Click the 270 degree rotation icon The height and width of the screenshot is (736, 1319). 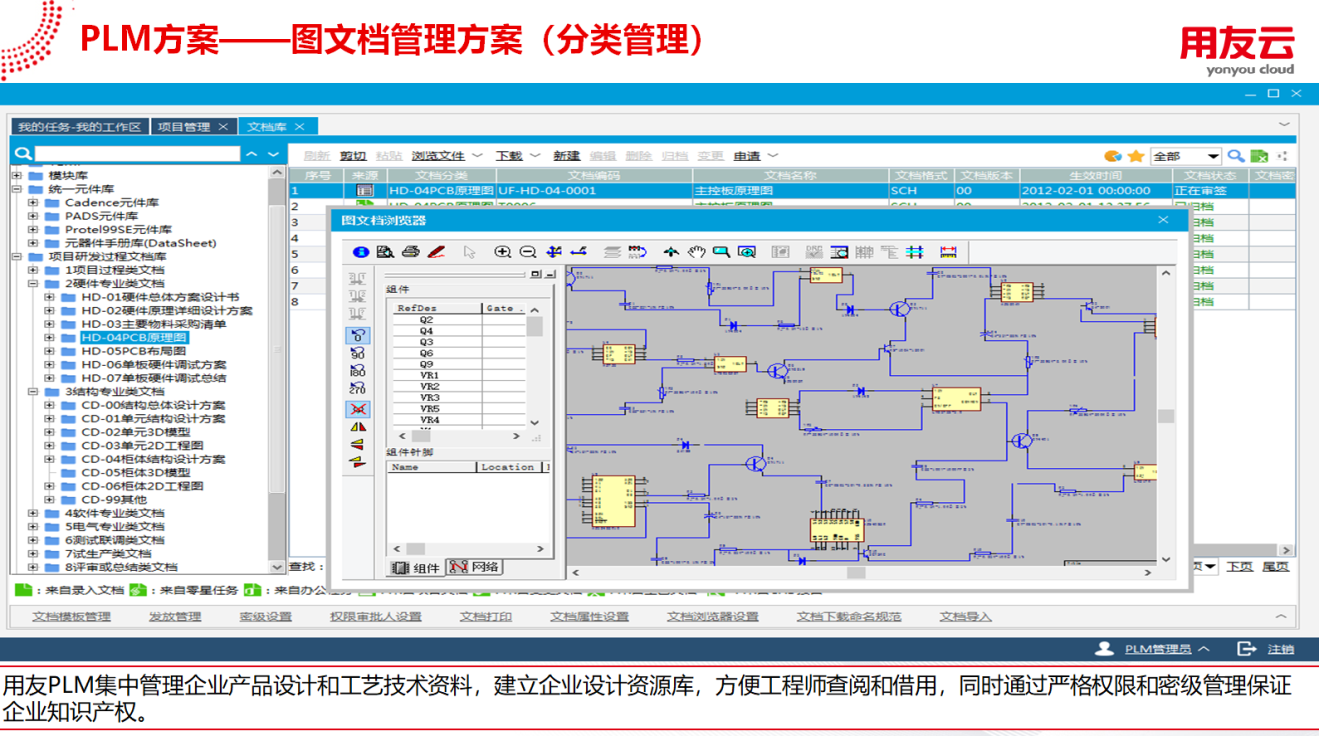[x=357, y=388]
